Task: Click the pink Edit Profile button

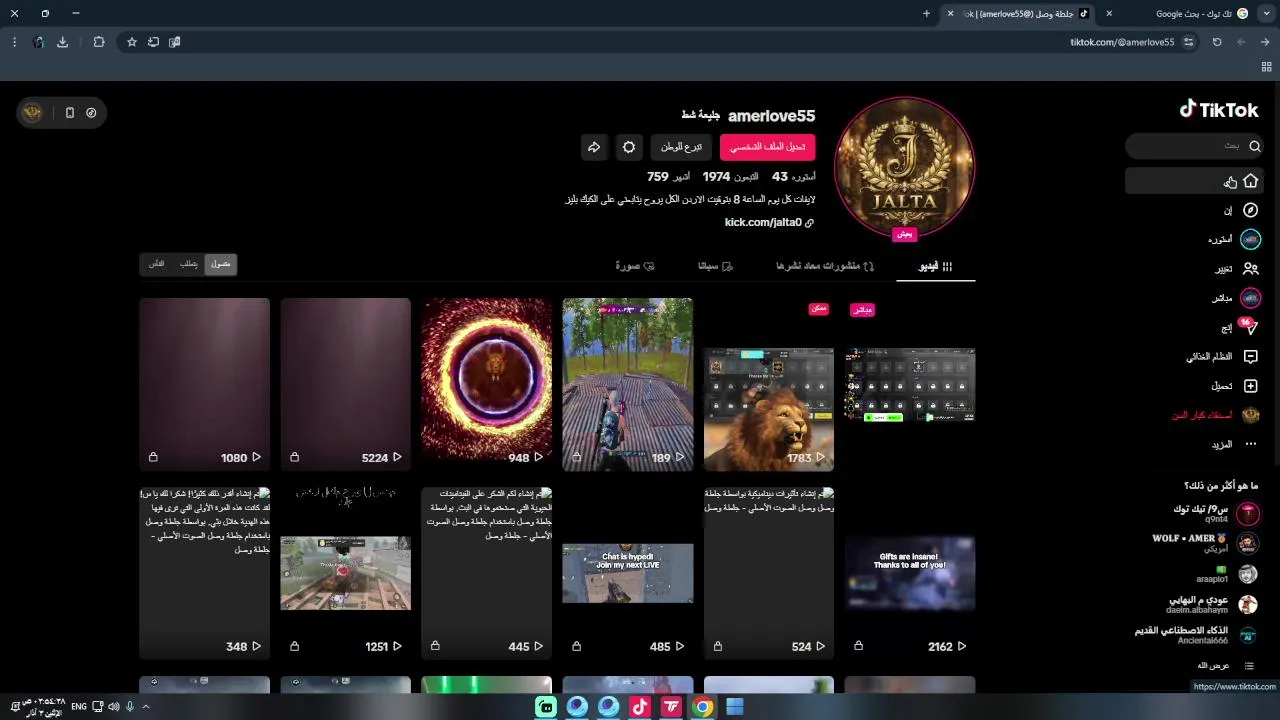Action: [x=767, y=147]
